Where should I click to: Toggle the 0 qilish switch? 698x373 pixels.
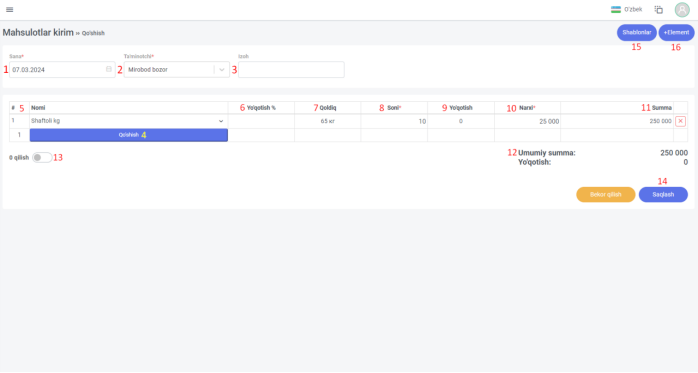pyautogui.click(x=42, y=158)
